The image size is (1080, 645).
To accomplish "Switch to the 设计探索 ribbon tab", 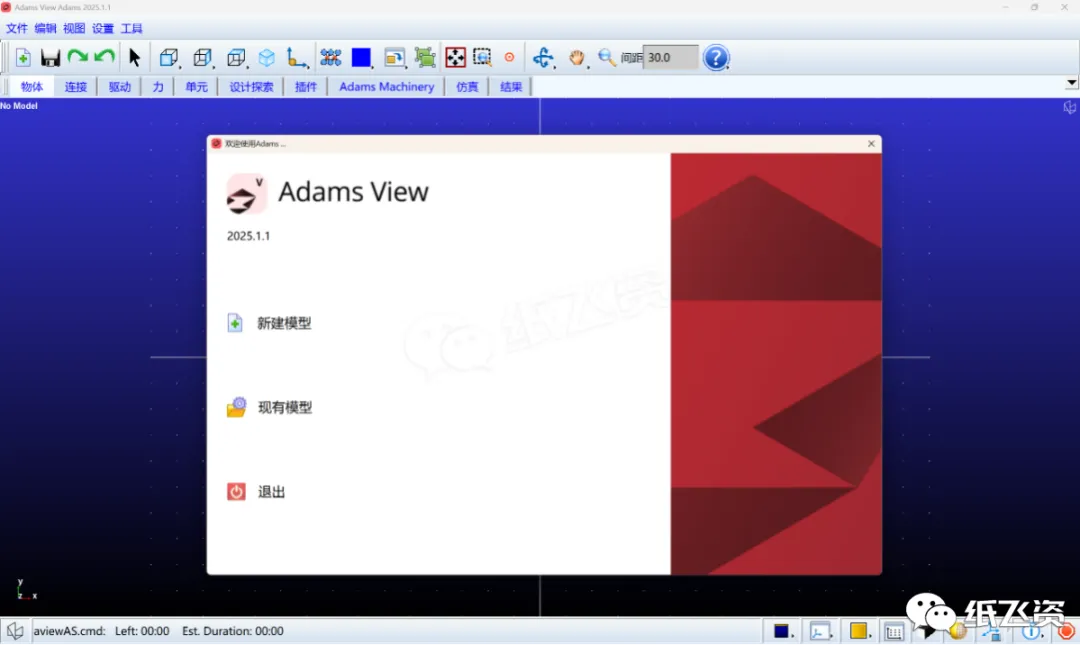I will (x=251, y=87).
